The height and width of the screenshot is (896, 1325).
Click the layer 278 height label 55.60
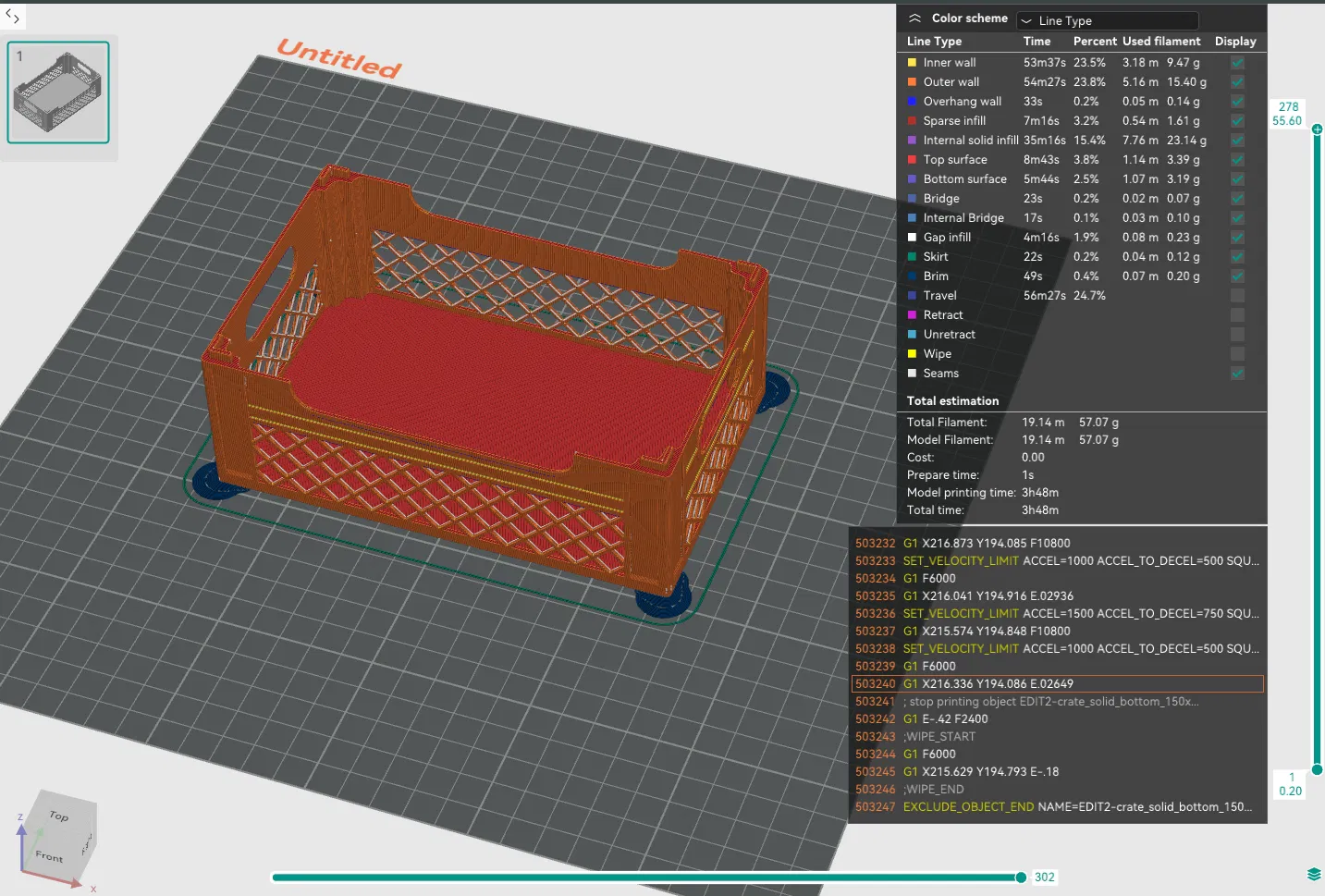click(x=1287, y=121)
